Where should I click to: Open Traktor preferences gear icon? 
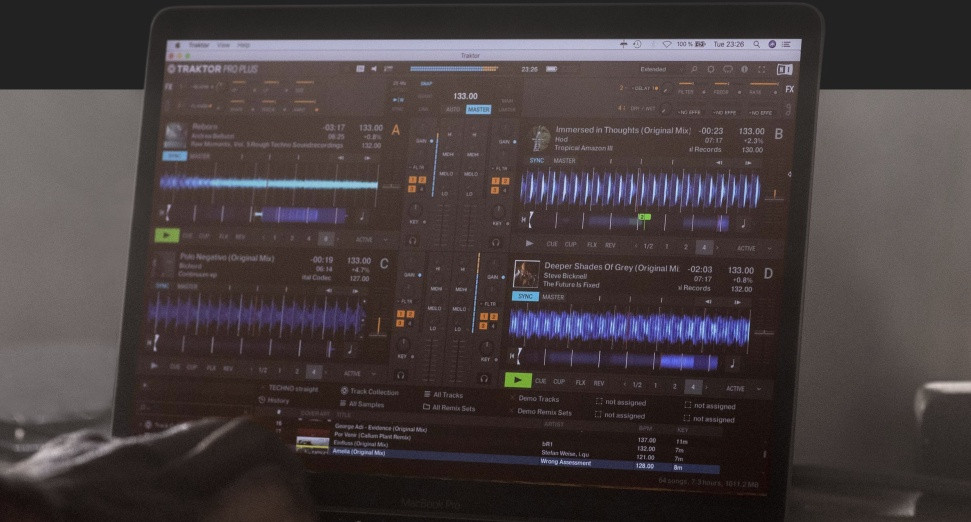tap(711, 70)
